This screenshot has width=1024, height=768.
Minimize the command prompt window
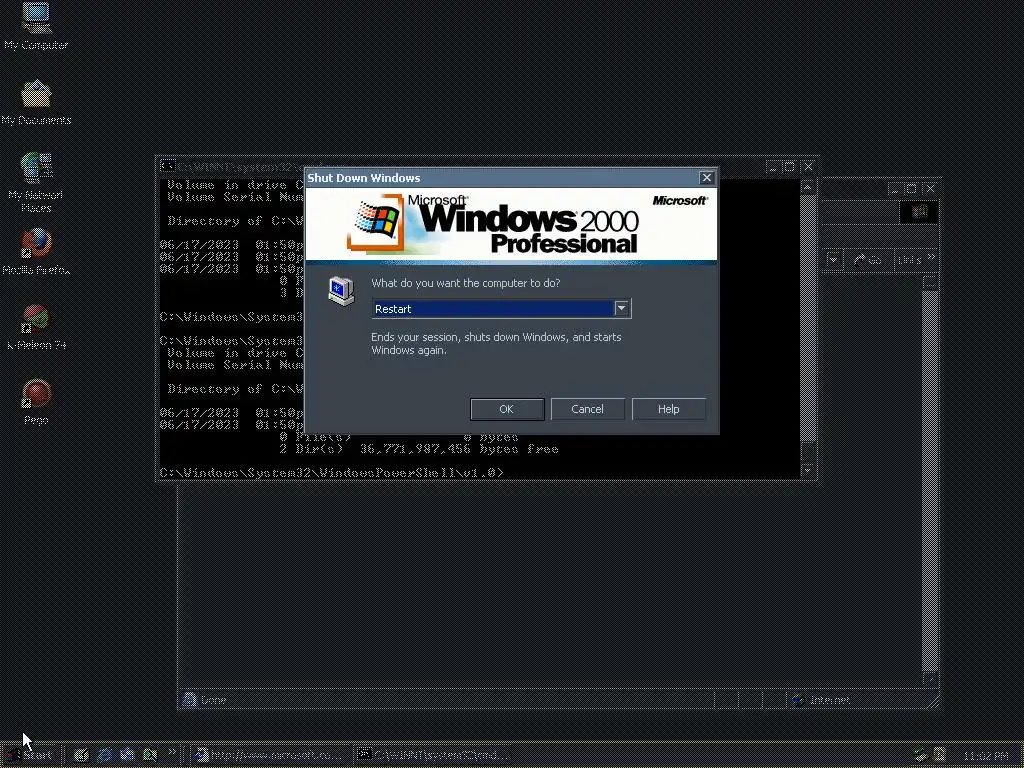click(773, 167)
